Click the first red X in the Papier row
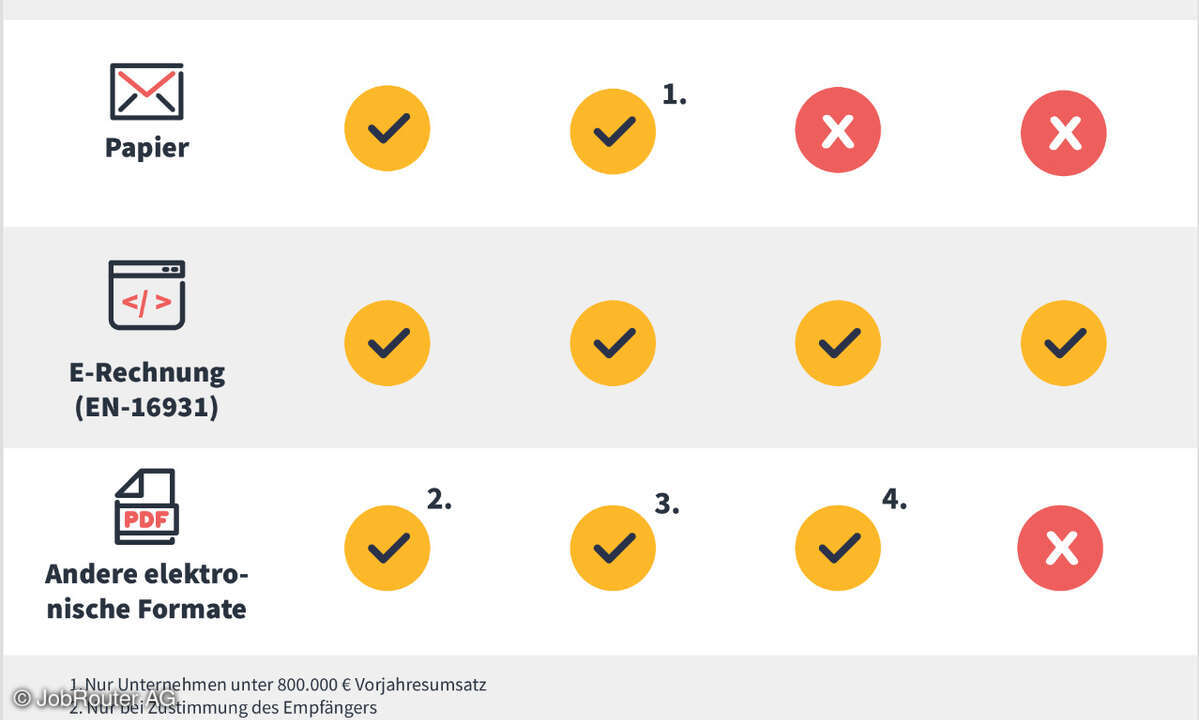The width and height of the screenshot is (1199, 720). [x=838, y=130]
